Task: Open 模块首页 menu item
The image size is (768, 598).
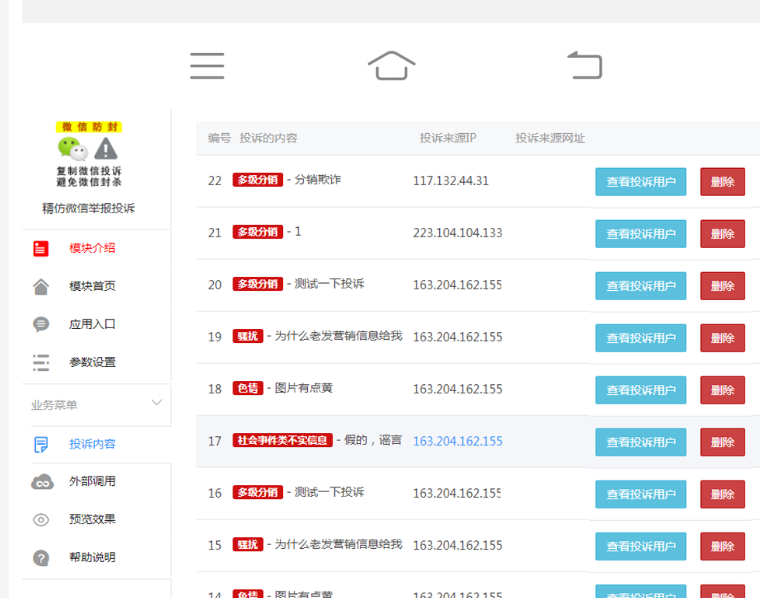Action: 92,287
